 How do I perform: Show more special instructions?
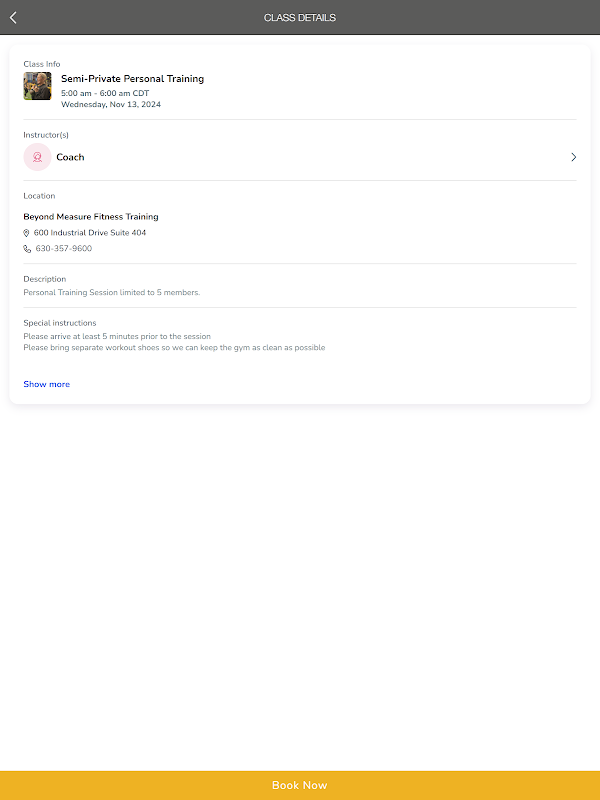47,384
